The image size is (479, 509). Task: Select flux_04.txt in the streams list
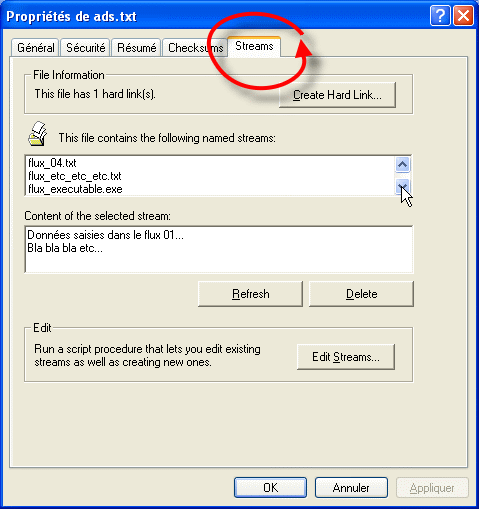tap(52, 163)
